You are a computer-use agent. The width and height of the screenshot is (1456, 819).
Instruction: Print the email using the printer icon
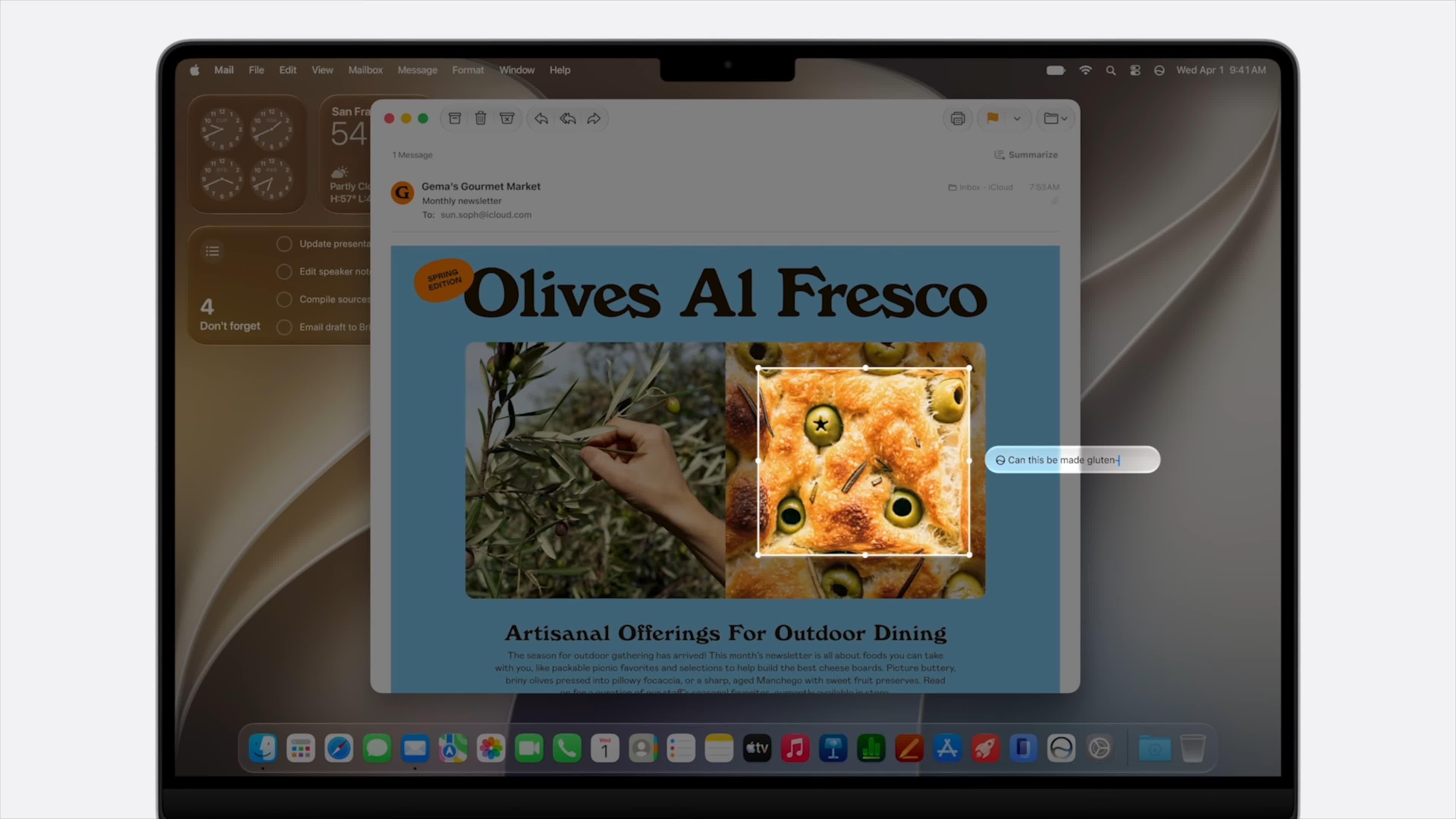tap(957, 119)
